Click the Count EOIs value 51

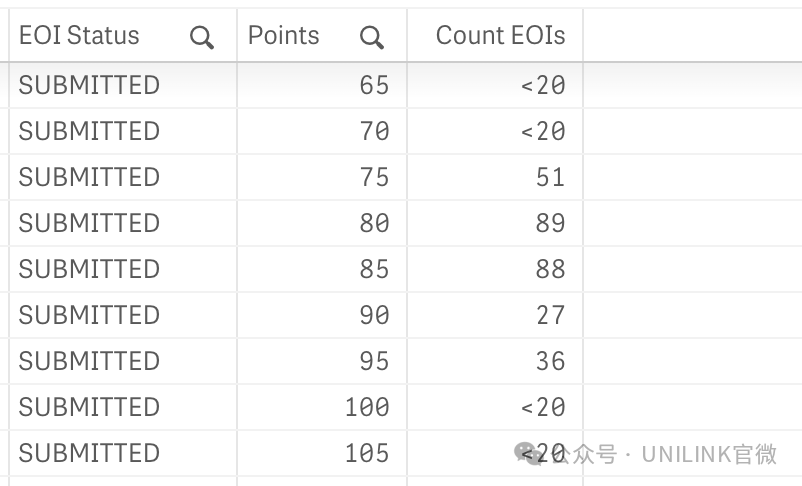pyautogui.click(x=550, y=177)
